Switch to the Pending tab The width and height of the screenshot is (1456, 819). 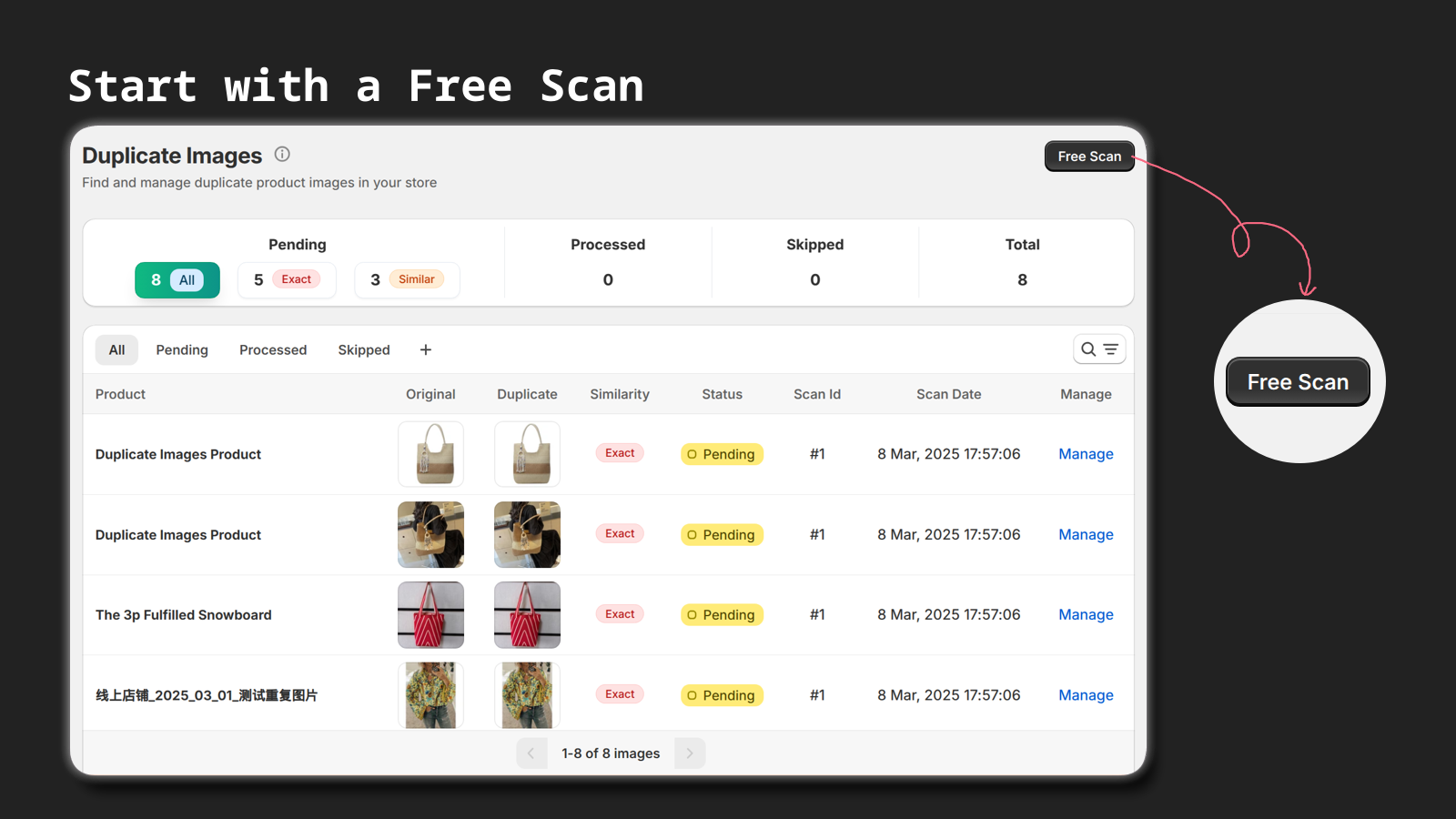pos(182,349)
